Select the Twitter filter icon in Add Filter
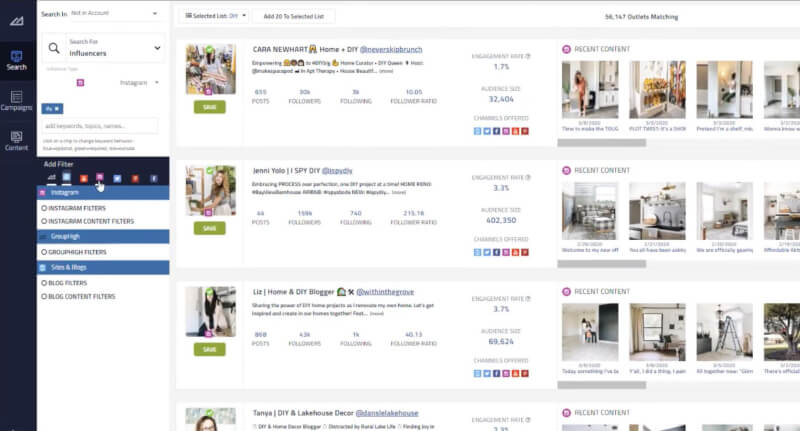The height and width of the screenshot is (431, 800). coord(117,179)
